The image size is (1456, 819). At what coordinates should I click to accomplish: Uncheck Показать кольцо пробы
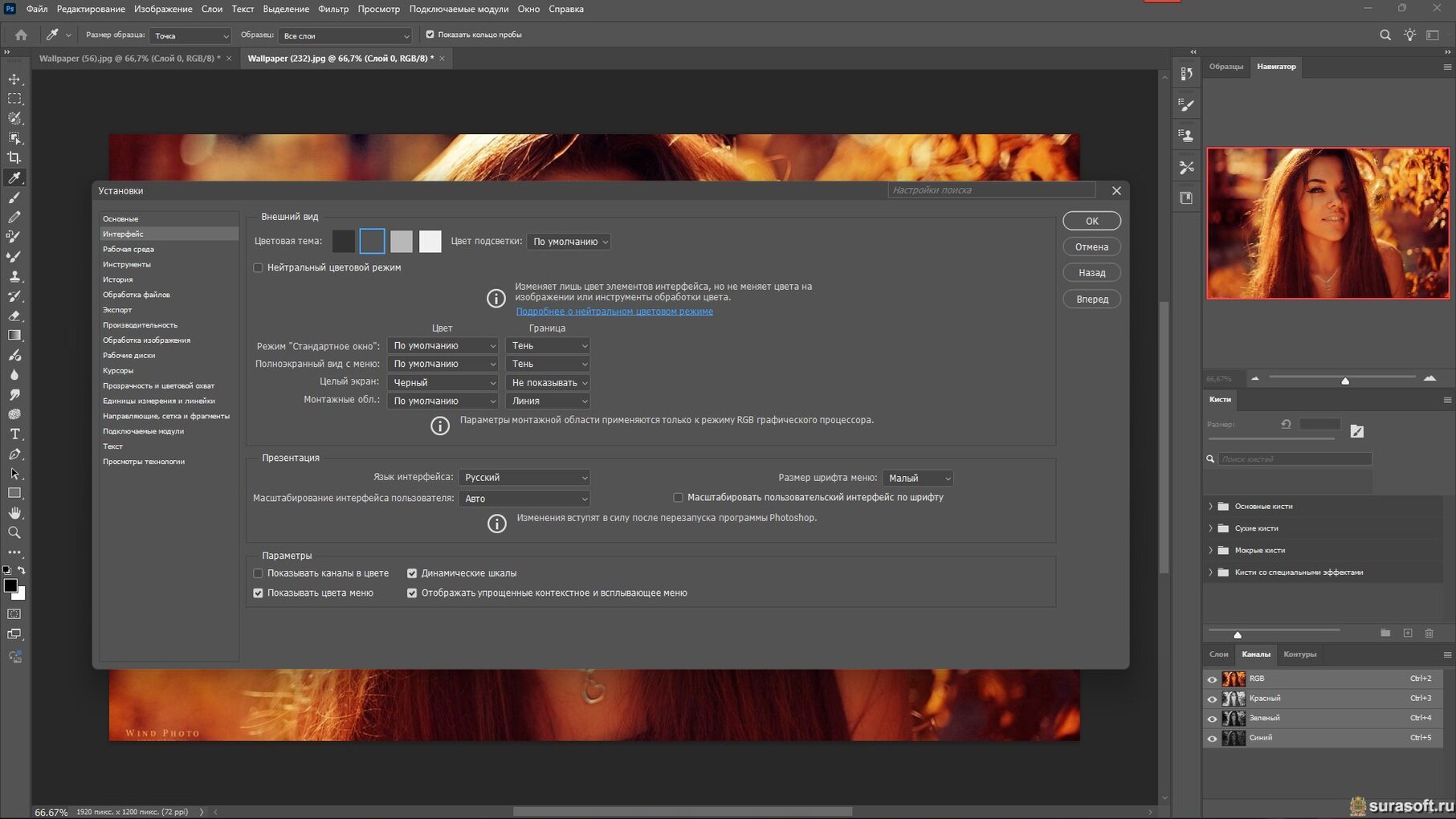[430, 35]
